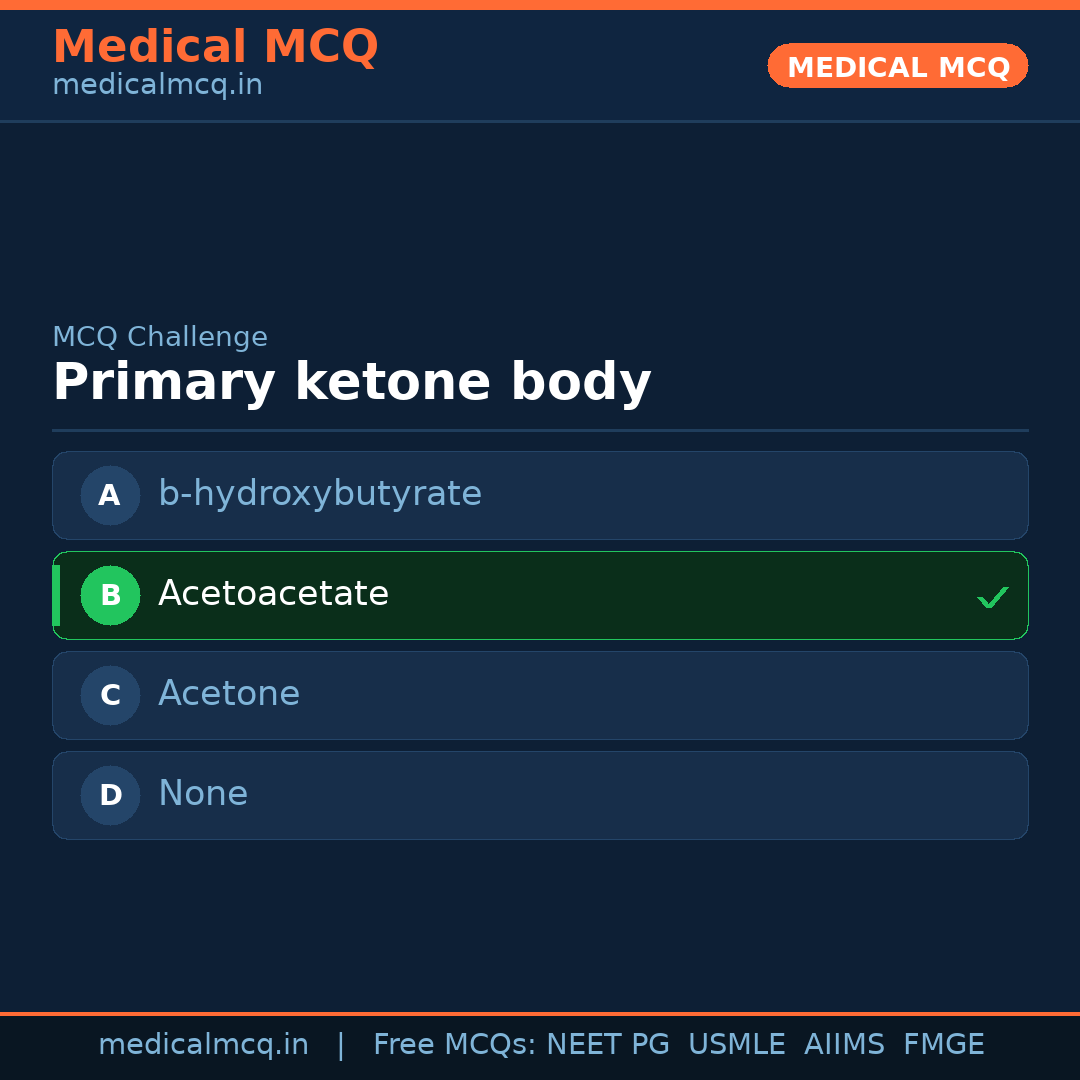Visit the medicalmcq.in footer link
The image size is (1080, 1080).
203,1043
